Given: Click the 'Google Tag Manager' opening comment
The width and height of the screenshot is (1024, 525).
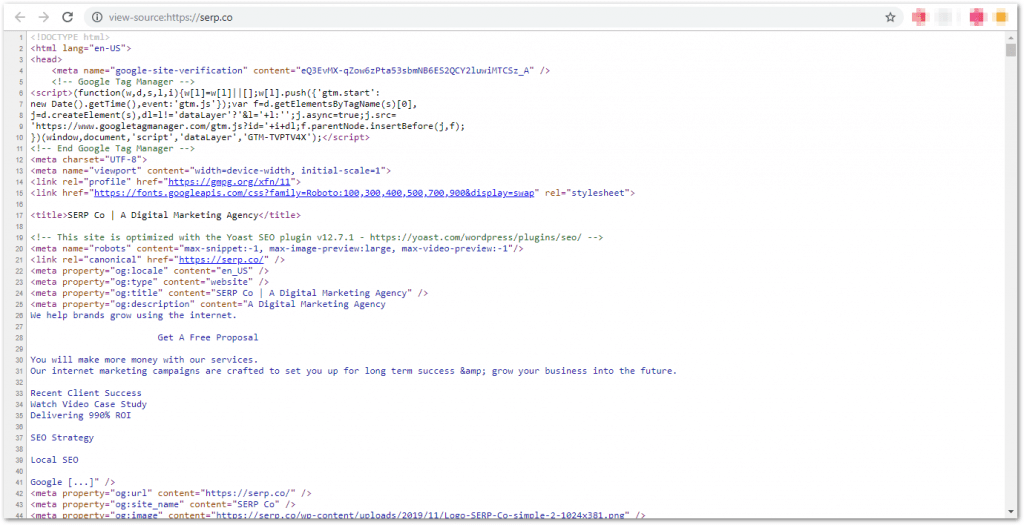Looking at the screenshot, I should pyautogui.click(x=123, y=82).
